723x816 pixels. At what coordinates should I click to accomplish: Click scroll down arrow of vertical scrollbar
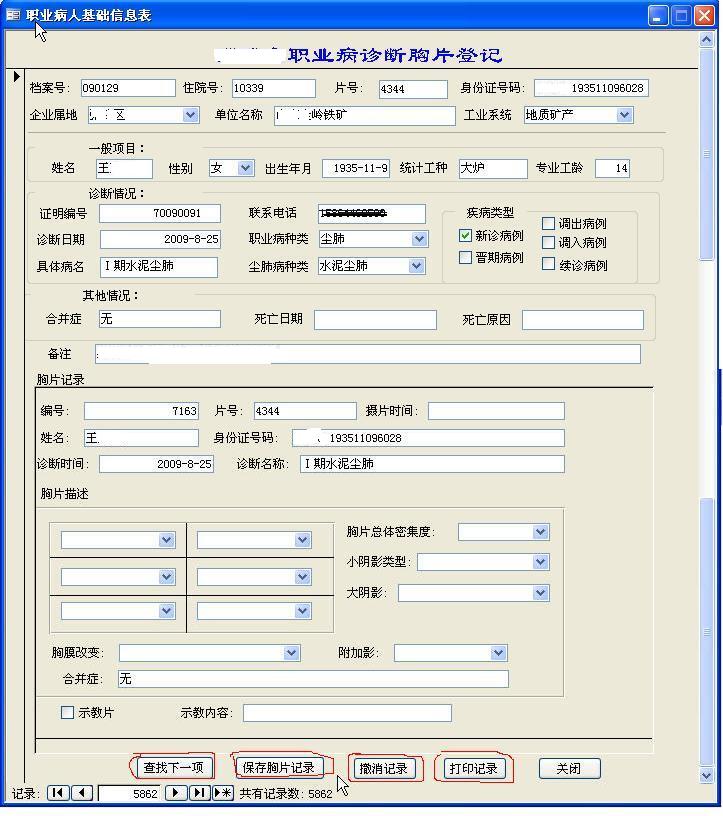(706, 775)
